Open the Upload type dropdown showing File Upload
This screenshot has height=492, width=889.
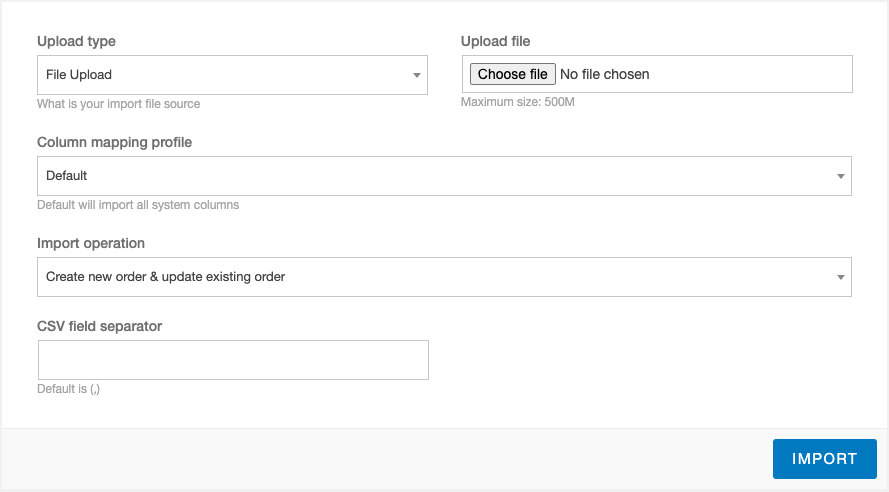(232, 75)
